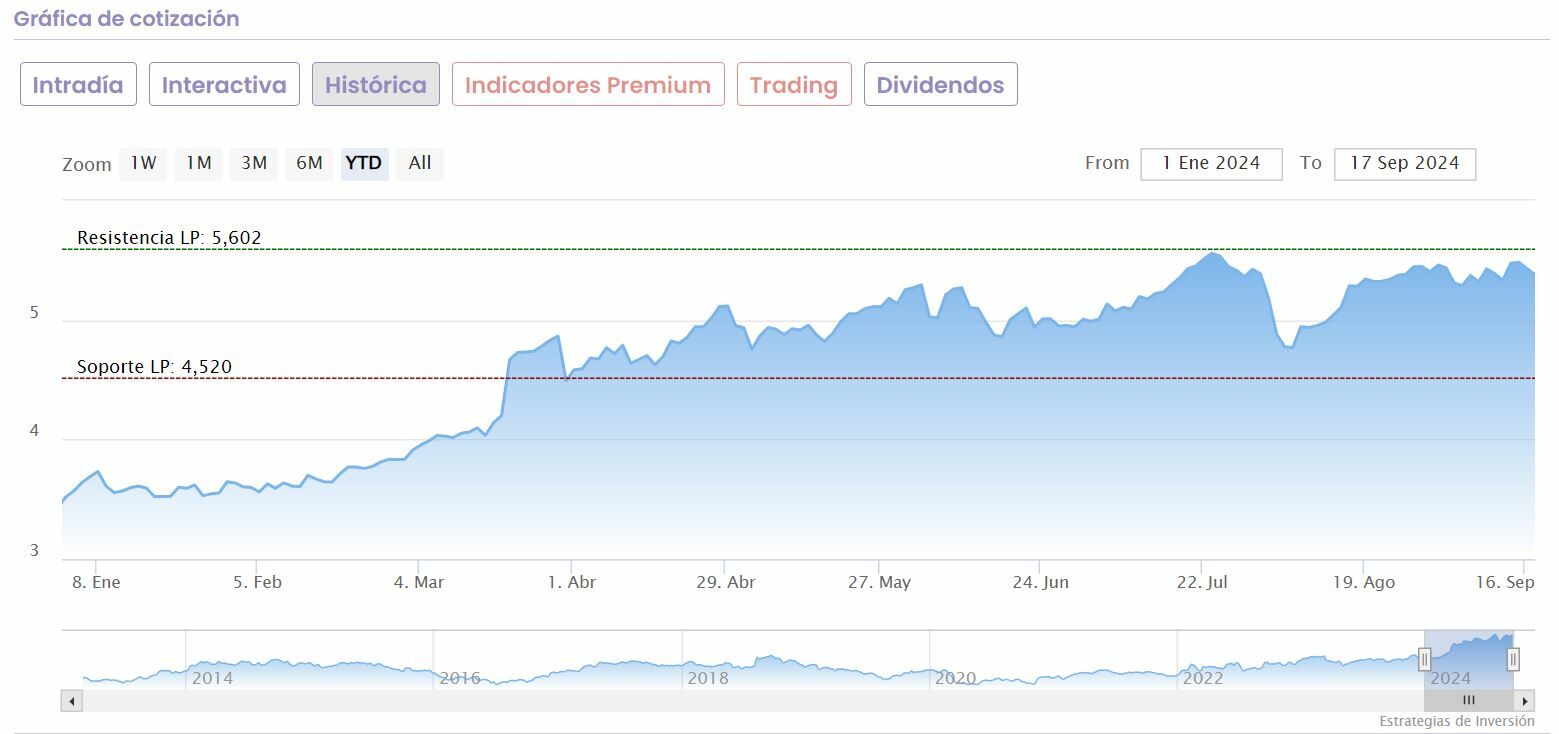
Task: Click left scroll arrow of navigator
Action: point(71,701)
